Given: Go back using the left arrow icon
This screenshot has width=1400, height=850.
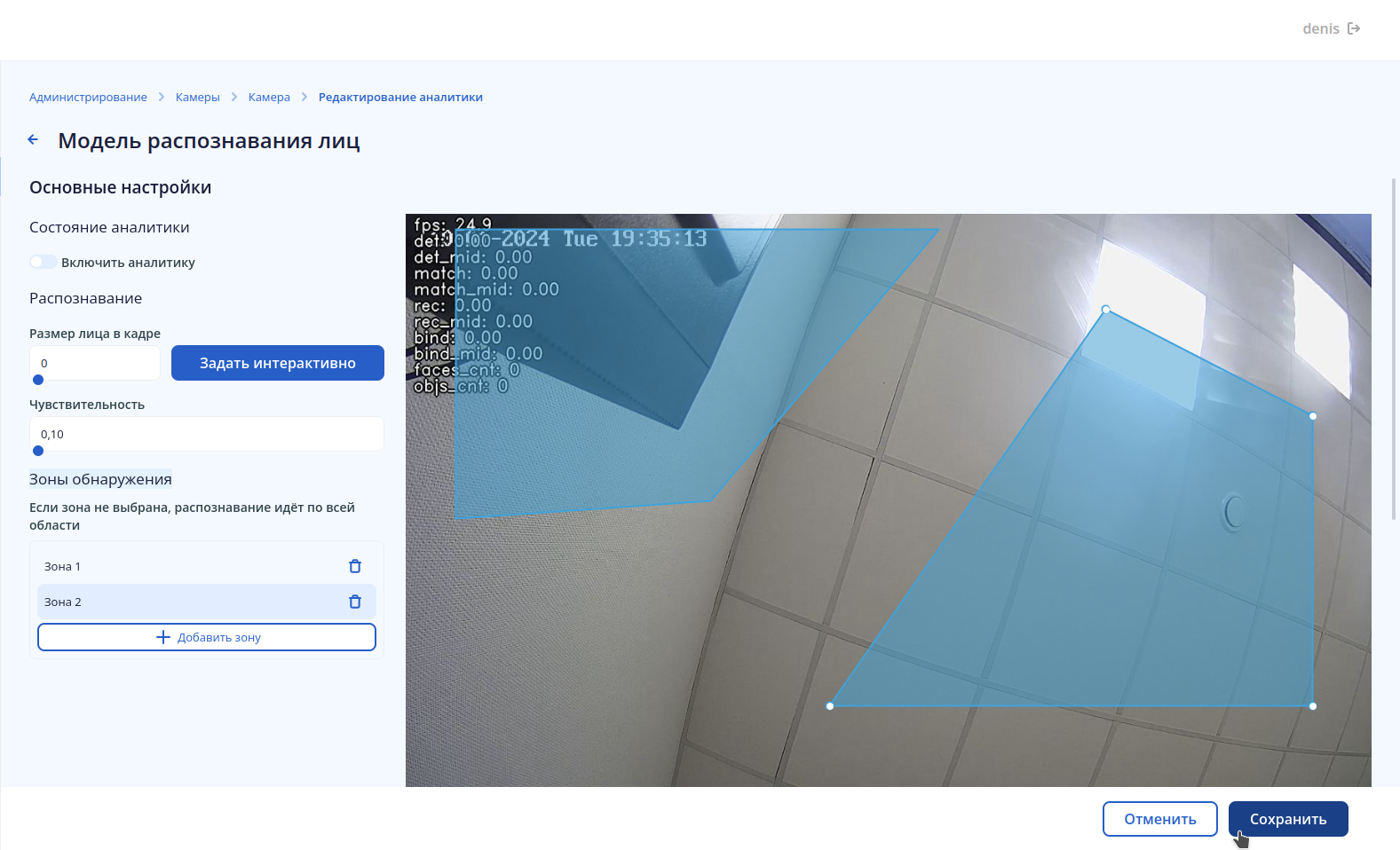Looking at the screenshot, I should click(x=33, y=139).
